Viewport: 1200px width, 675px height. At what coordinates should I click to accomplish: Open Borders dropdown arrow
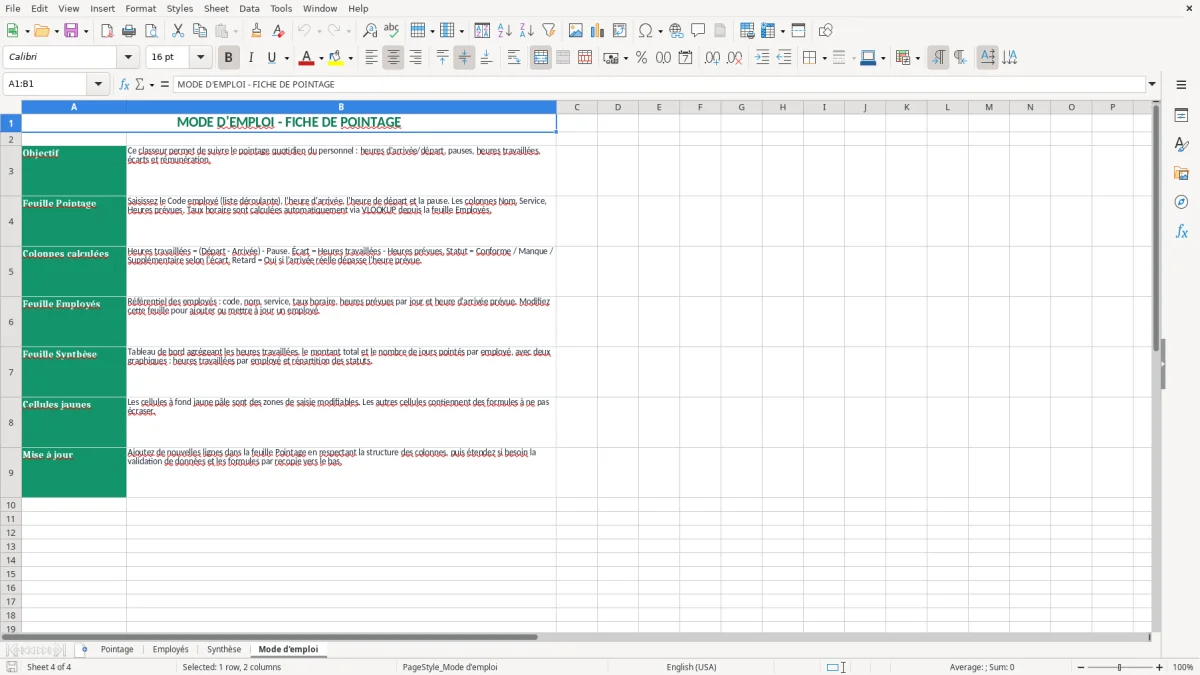point(824,58)
